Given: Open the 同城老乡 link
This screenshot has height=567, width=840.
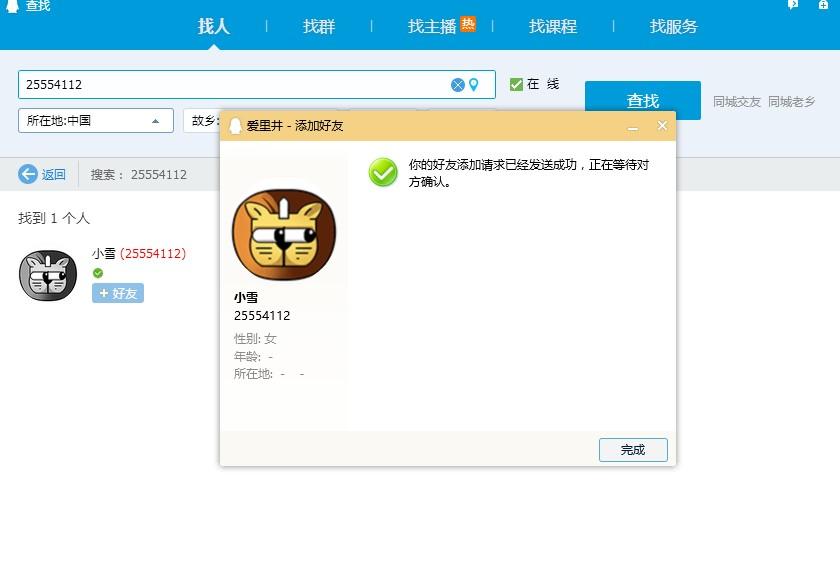Looking at the screenshot, I should tap(792, 101).
